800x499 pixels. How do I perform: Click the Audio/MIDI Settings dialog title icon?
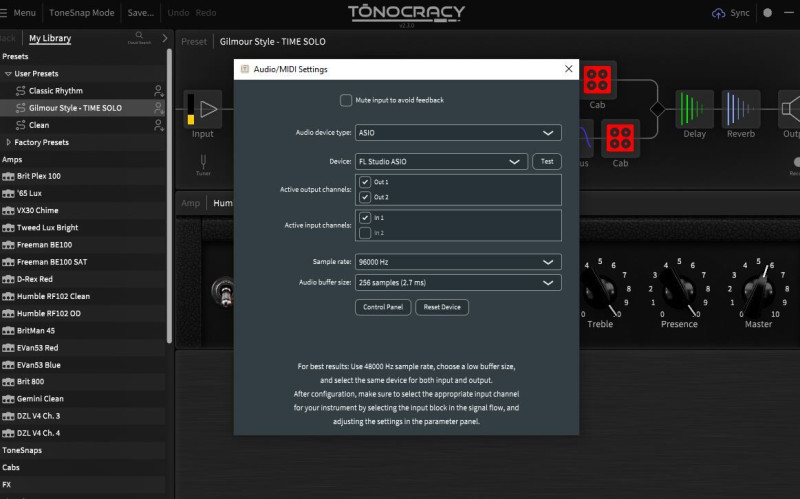[x=245, y=69]
